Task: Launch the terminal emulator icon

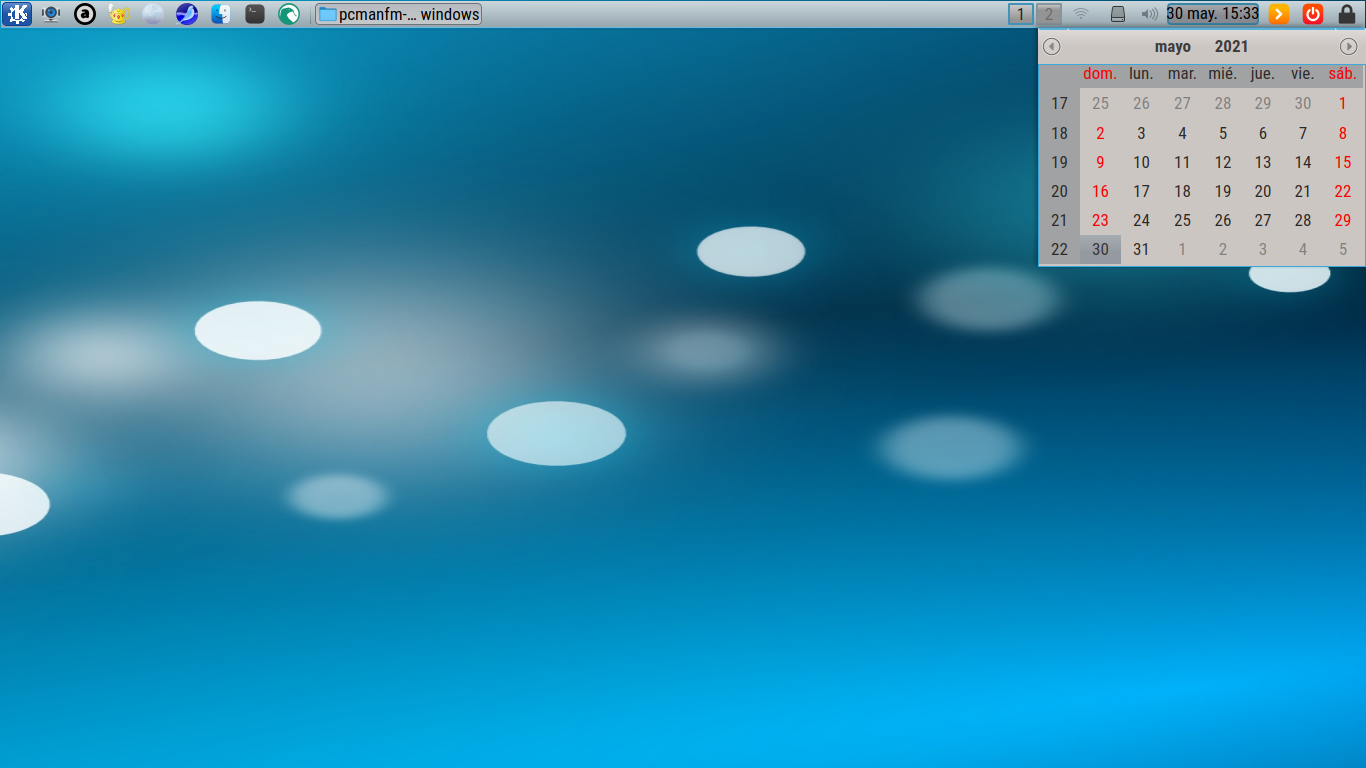Action: (255, 14)
